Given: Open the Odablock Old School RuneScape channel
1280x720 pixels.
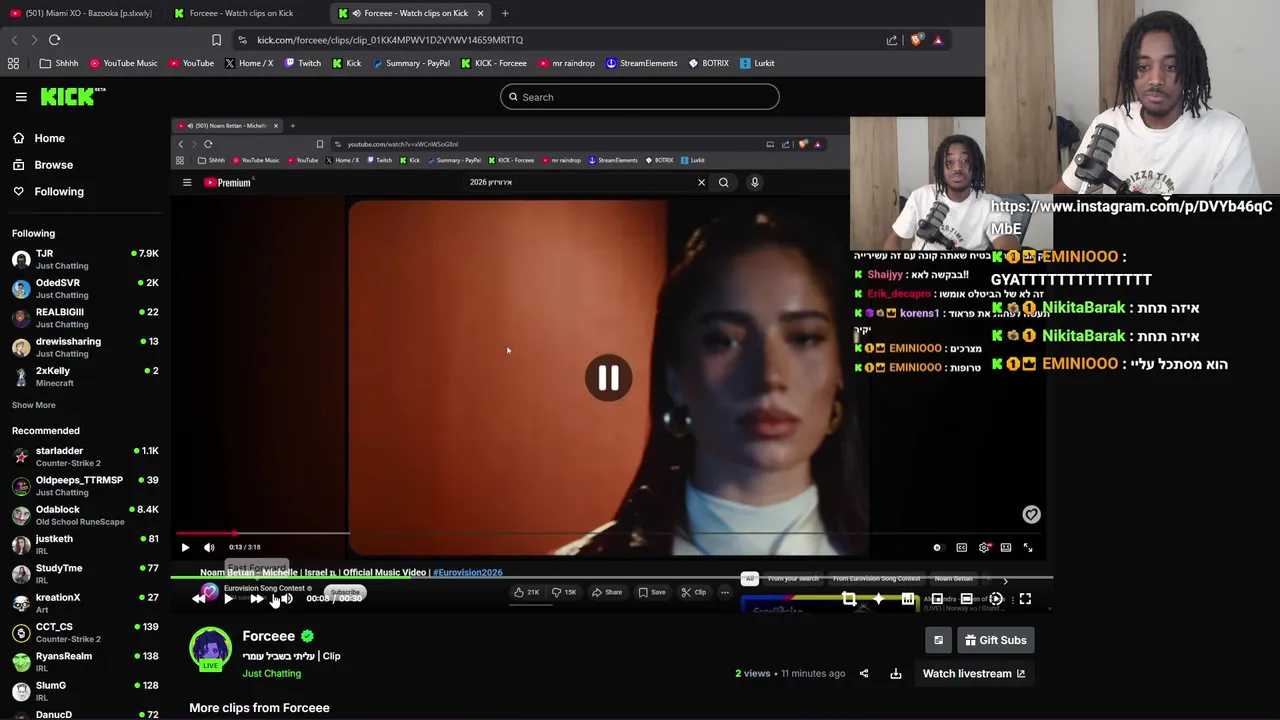Looking at the screenshot, I should 85,515.
